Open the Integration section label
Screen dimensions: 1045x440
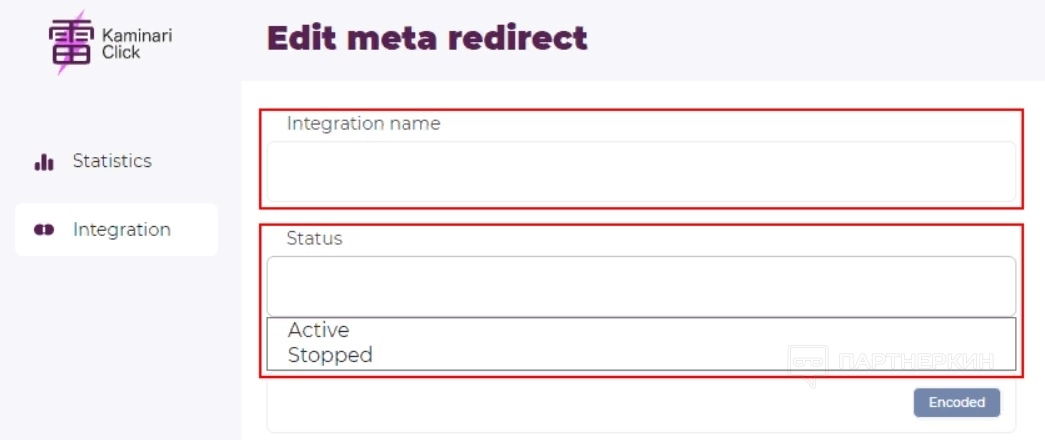pos(122,230)
